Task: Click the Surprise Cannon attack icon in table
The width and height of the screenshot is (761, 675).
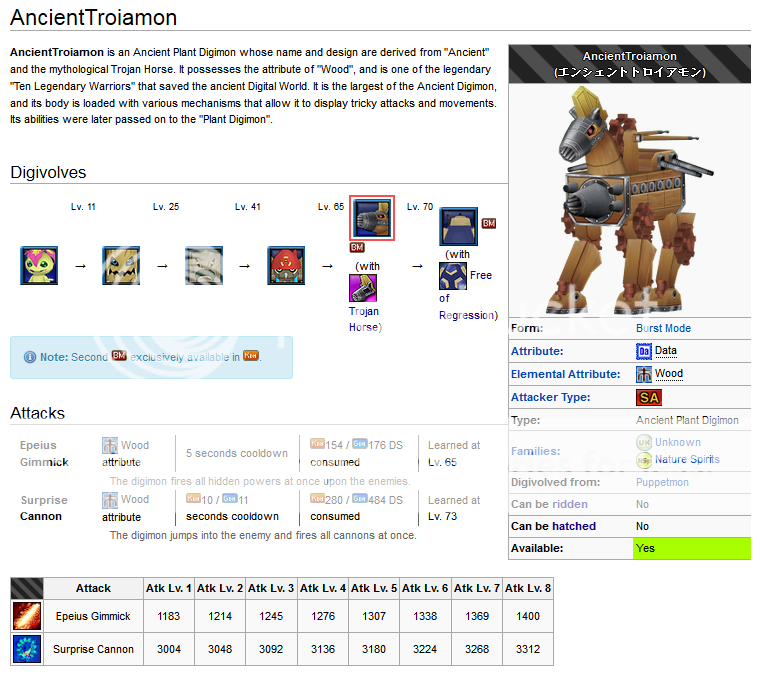Action: click(x=27, y=648)
